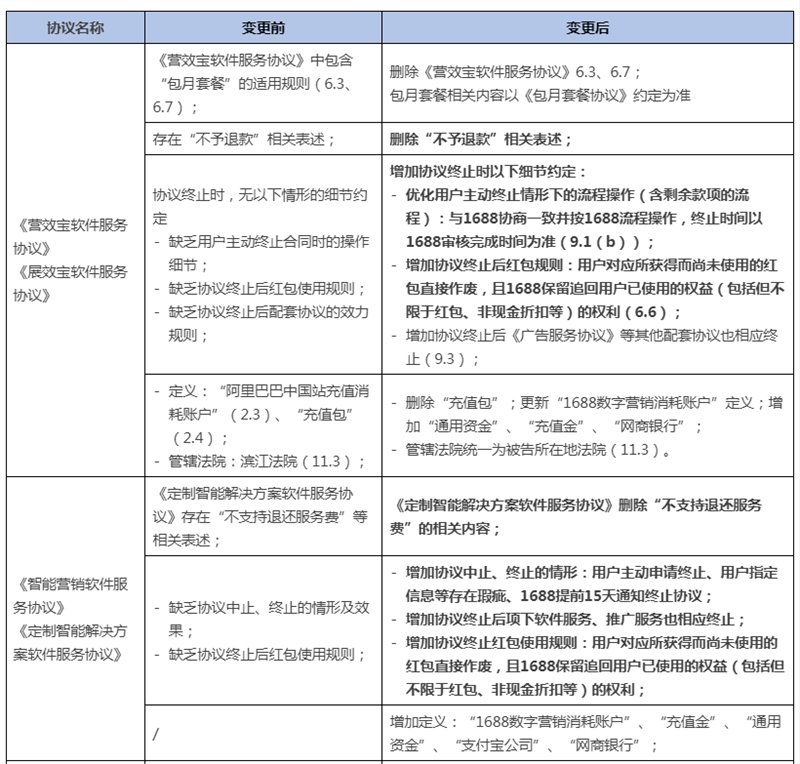Click bullet 增加协议终止后项下软件服务、推广服务

569,619
